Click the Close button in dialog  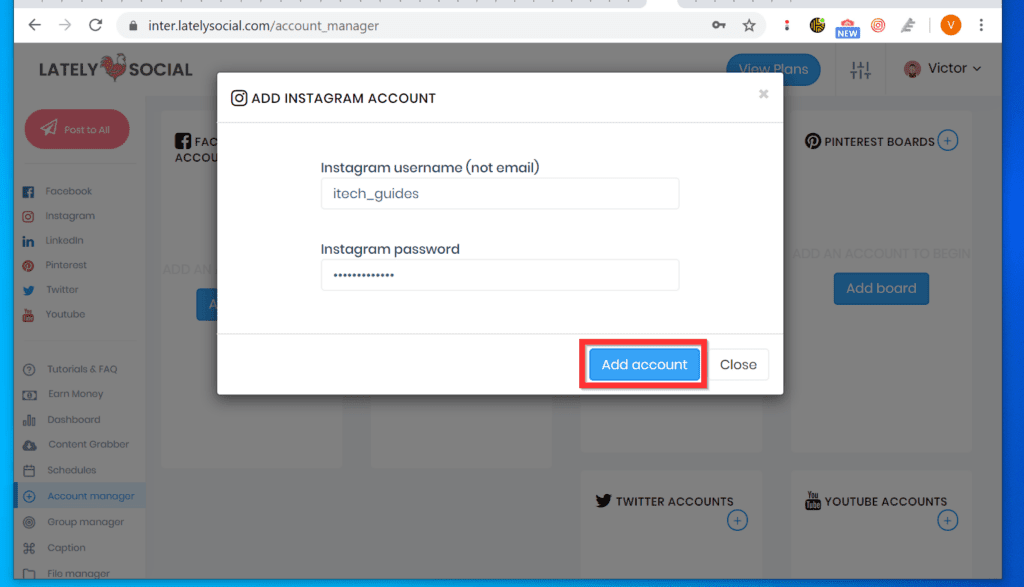pos(738,364)
